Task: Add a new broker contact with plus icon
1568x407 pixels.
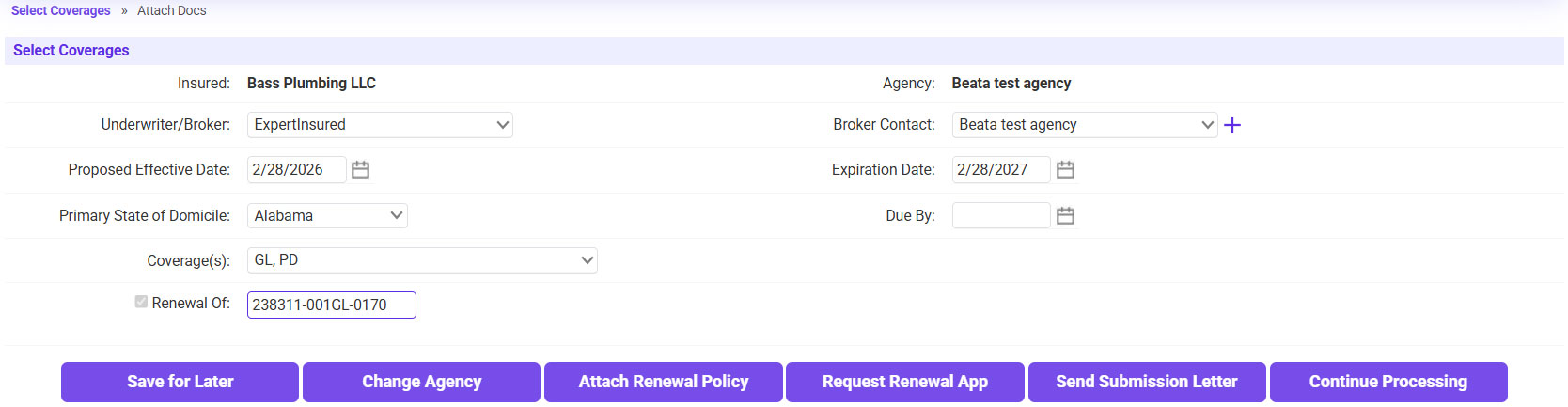Action: [x=1232, y=125]
